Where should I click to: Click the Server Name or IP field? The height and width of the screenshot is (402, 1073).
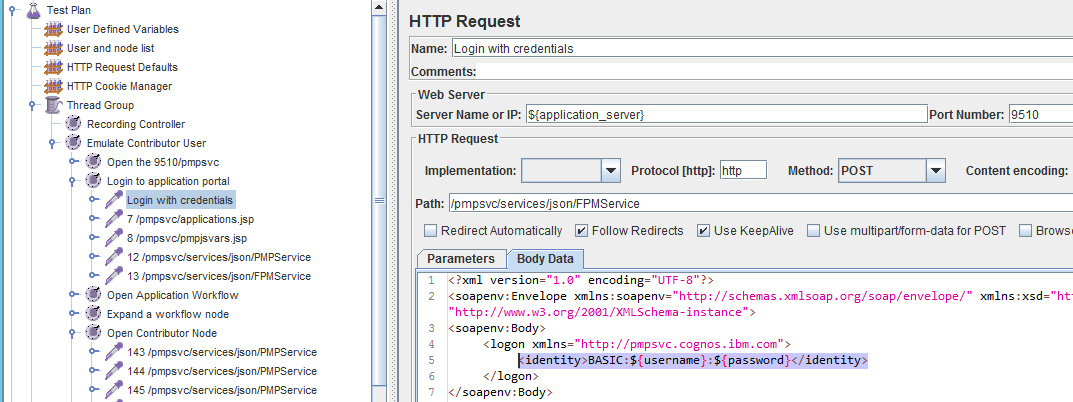[725, 115]
